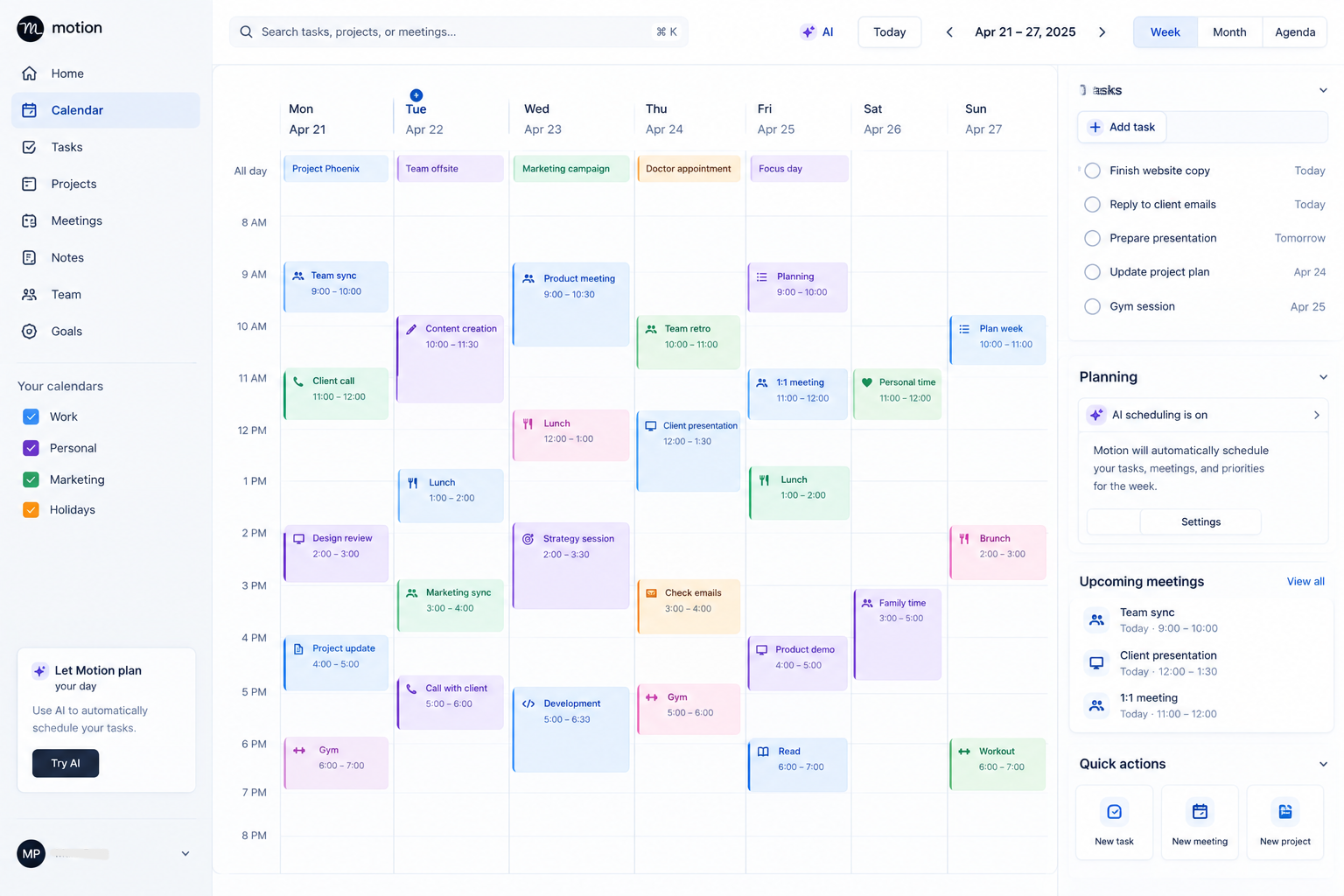This screenshot has height=896, width=1344.
Task: Go to previous week with left arrow
Action: [x=949, y=32]
